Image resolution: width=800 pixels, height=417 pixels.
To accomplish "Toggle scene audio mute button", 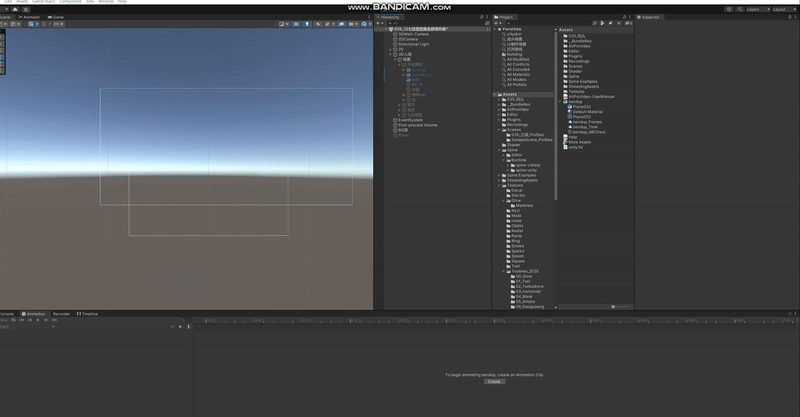I will click(x=318, y=24).
